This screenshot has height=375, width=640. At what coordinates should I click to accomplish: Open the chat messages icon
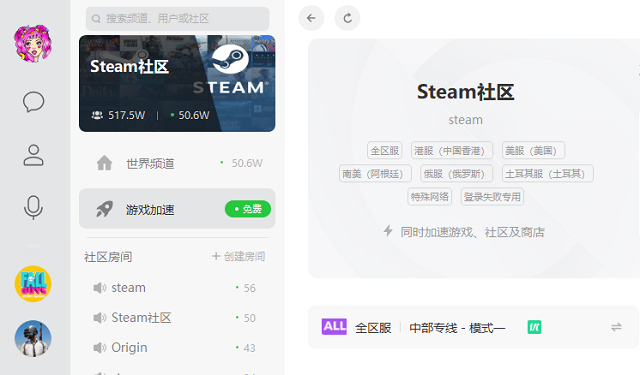click(33, 102)
